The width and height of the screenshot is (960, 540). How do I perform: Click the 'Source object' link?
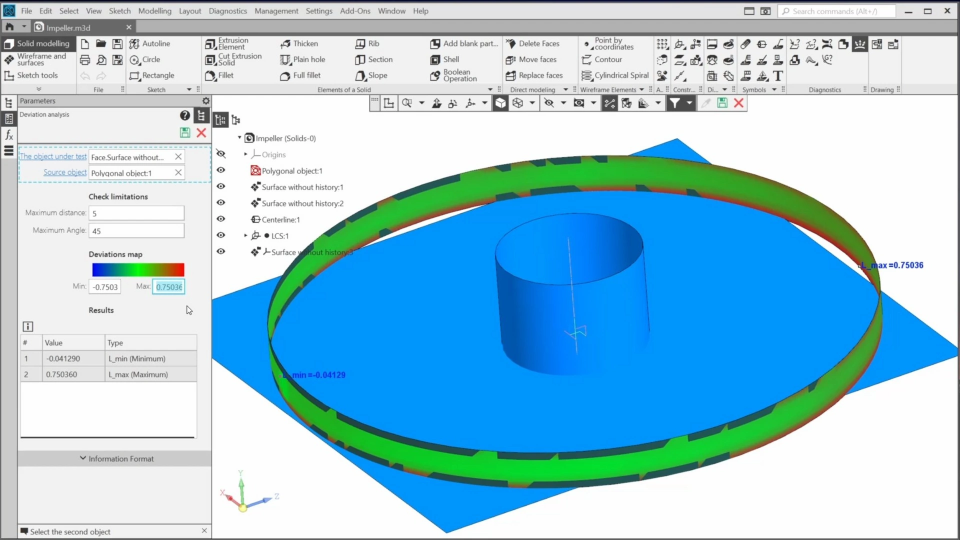pos(64,173)
